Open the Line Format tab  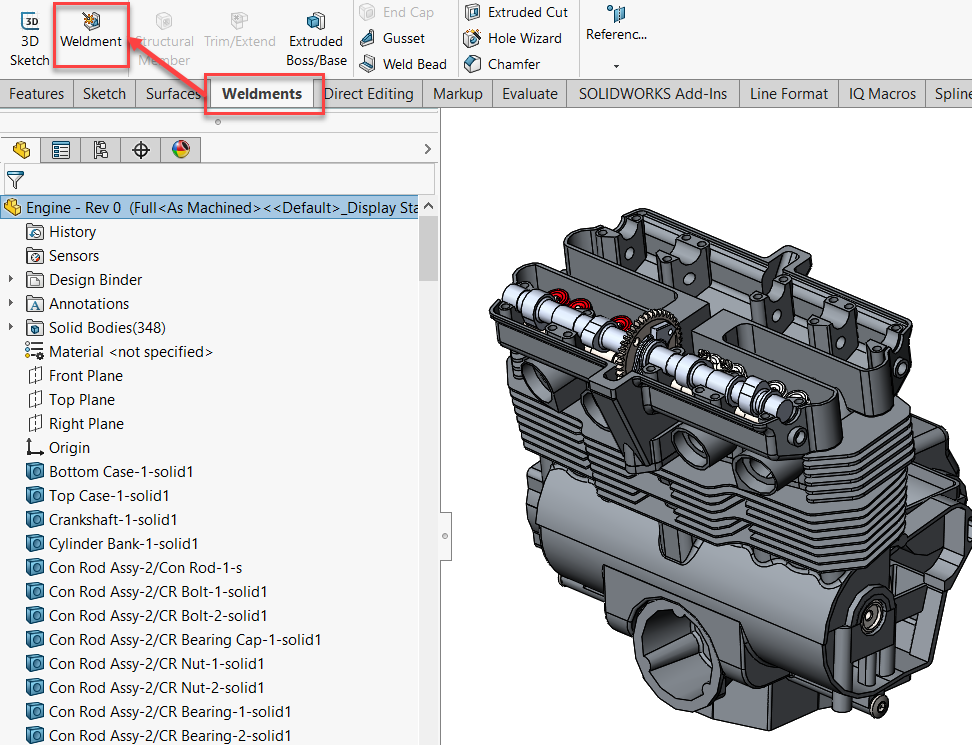[789, 94]
